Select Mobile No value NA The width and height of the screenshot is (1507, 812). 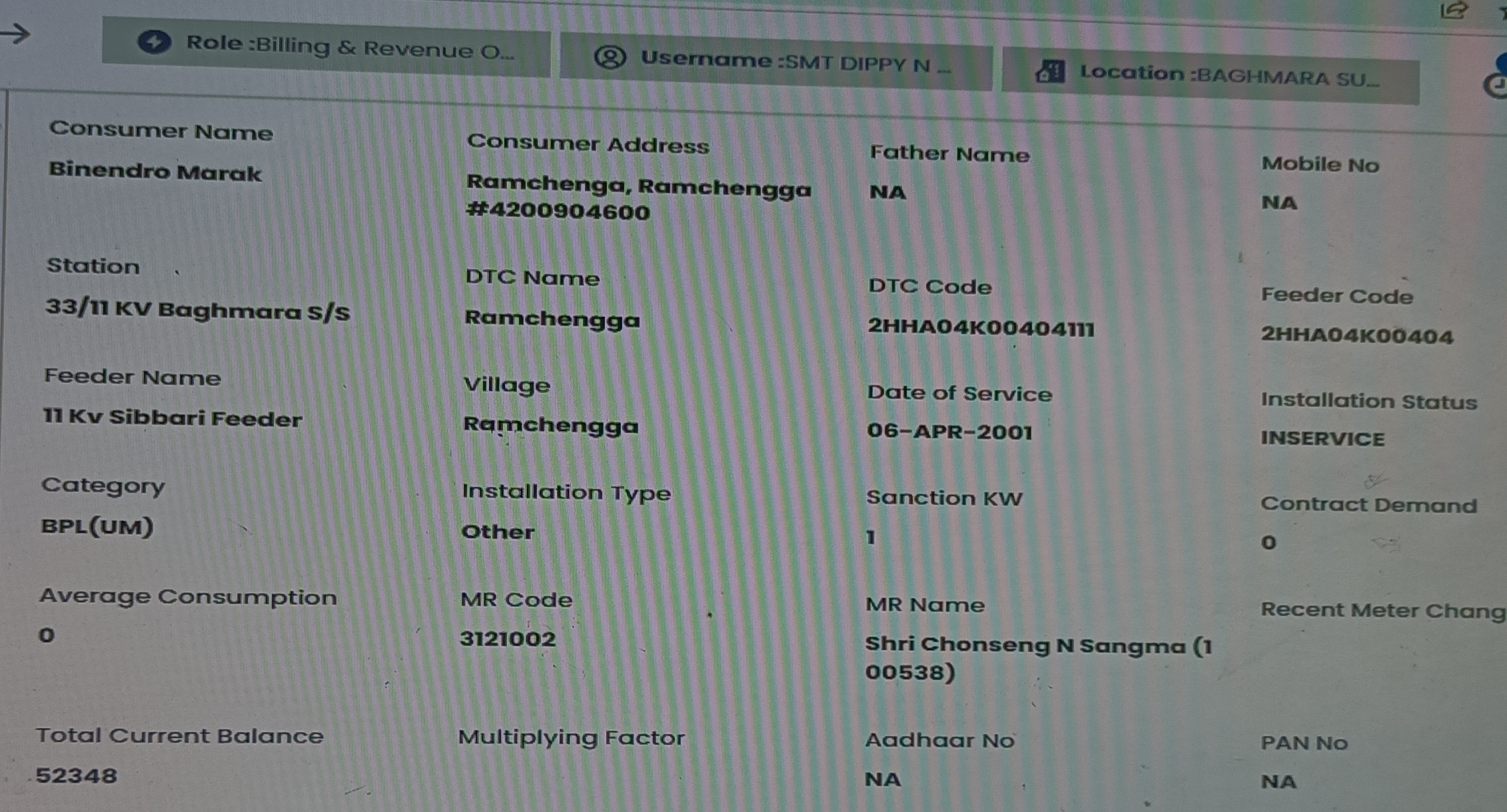1279,203
